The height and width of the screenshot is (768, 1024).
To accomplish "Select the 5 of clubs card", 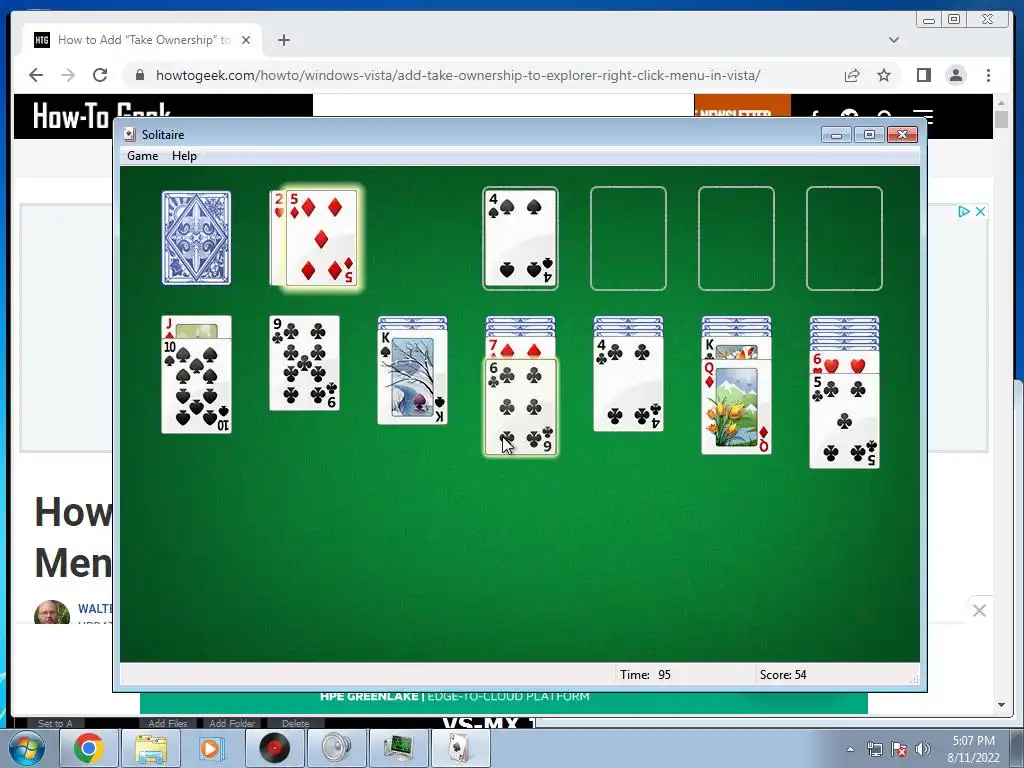I will 844,421.
